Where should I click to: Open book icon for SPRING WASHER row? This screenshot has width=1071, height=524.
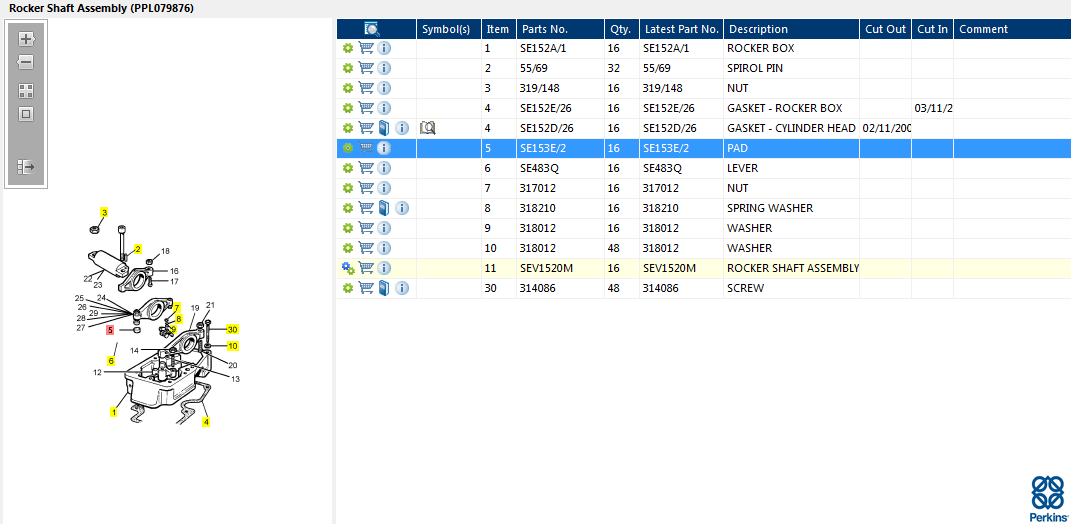click(x=384, y=208)
